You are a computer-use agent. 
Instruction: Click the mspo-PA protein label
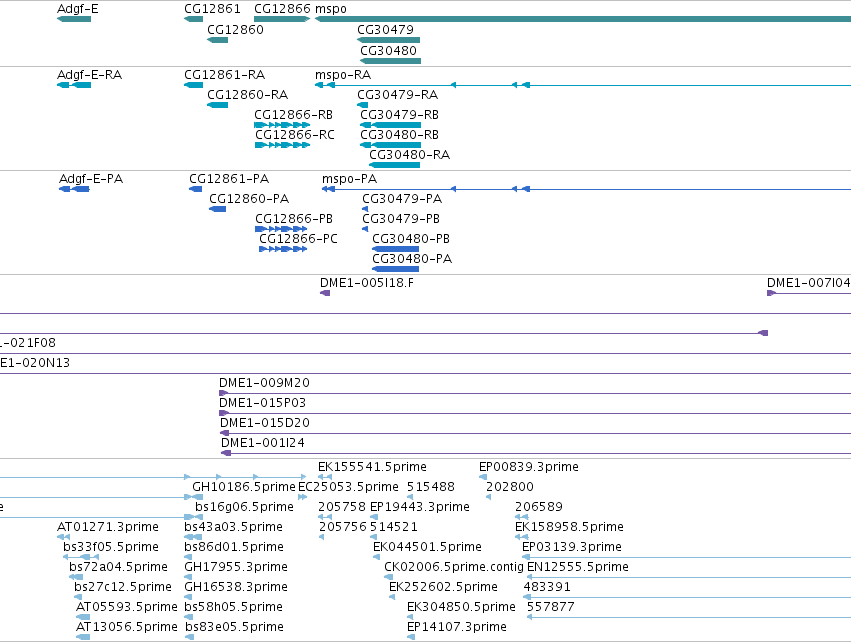pyautogui.click(x=350, y=179)
